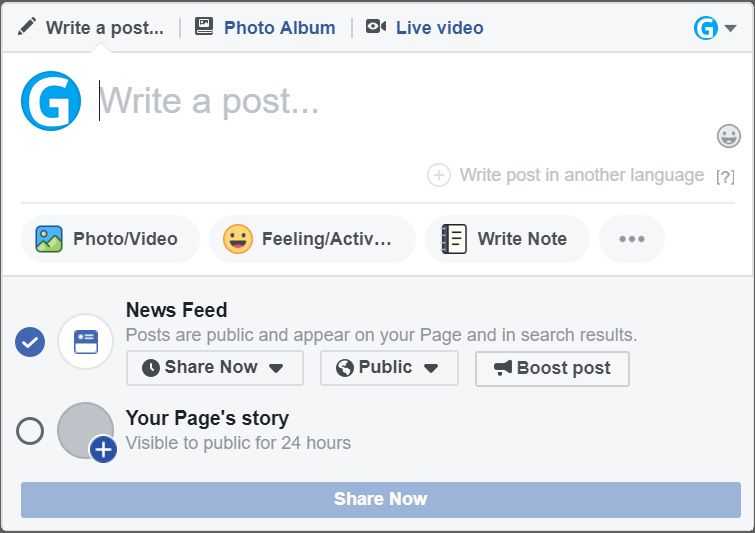The width and height of the screenshot is (755, 533).
Task: Switch to the Live video tab
Action: [424, 27]
